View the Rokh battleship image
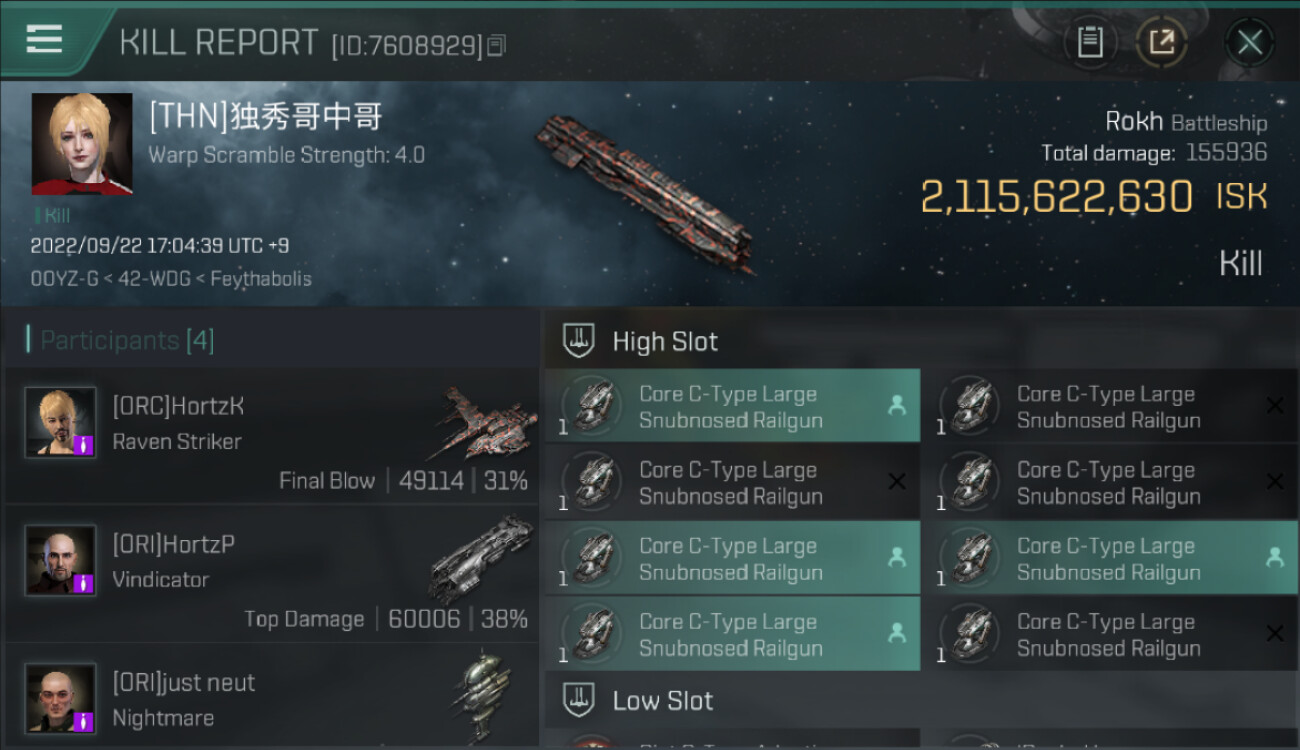This screenshot has height=750, width=1300. coord(647,192)
